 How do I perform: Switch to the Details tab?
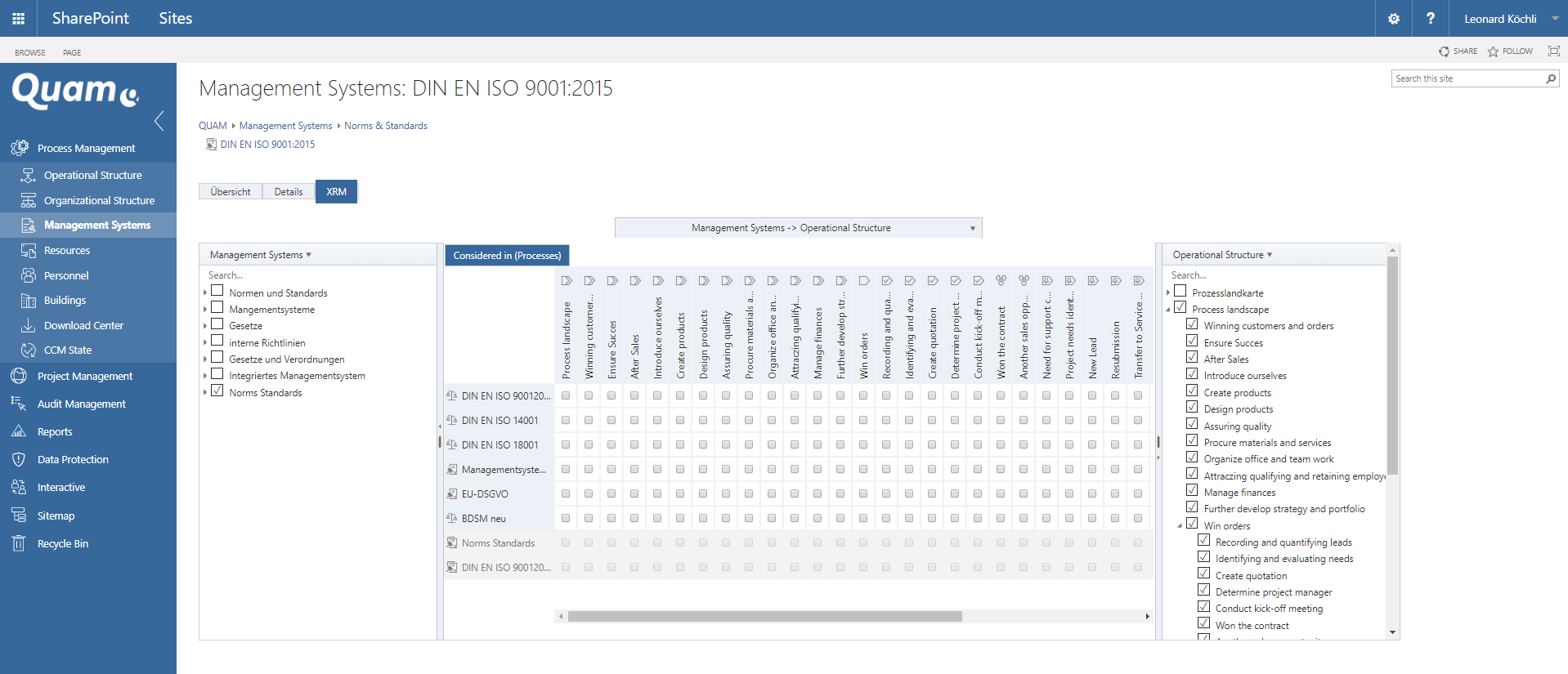point(288,191)
